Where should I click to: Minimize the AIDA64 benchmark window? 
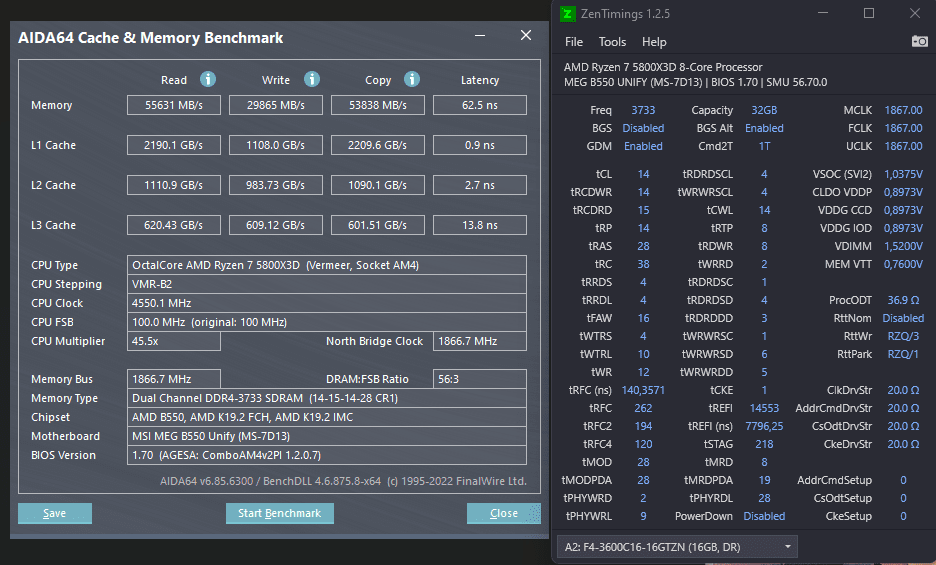[x=480, y=36]
